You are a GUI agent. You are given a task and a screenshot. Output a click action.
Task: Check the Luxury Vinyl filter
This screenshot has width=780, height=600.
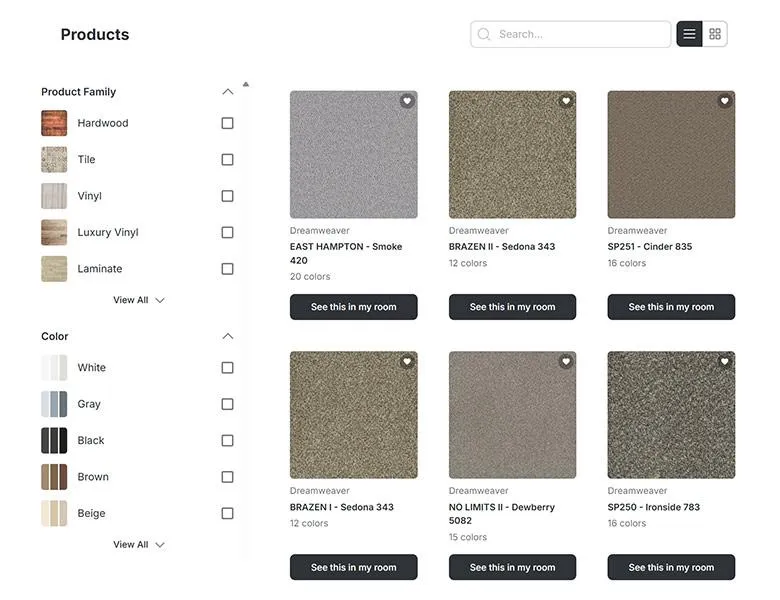point(227,232)
